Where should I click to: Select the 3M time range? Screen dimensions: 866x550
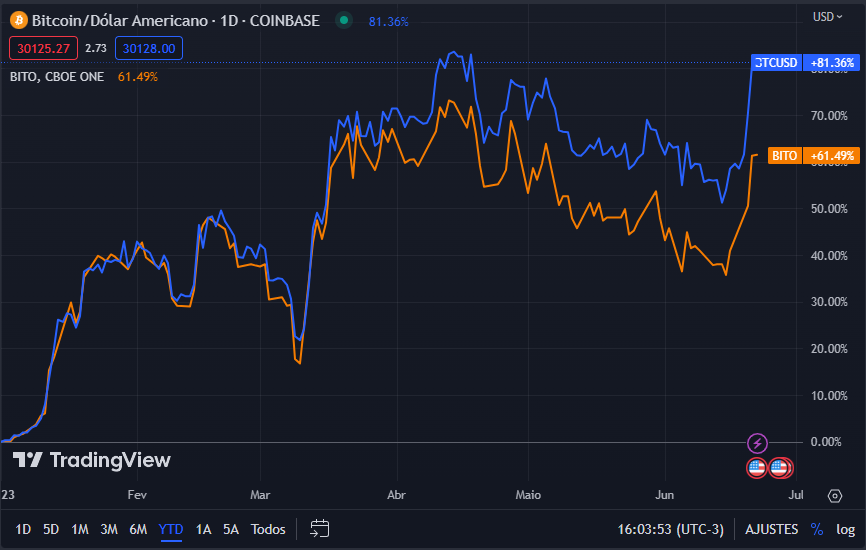point(109,529)
